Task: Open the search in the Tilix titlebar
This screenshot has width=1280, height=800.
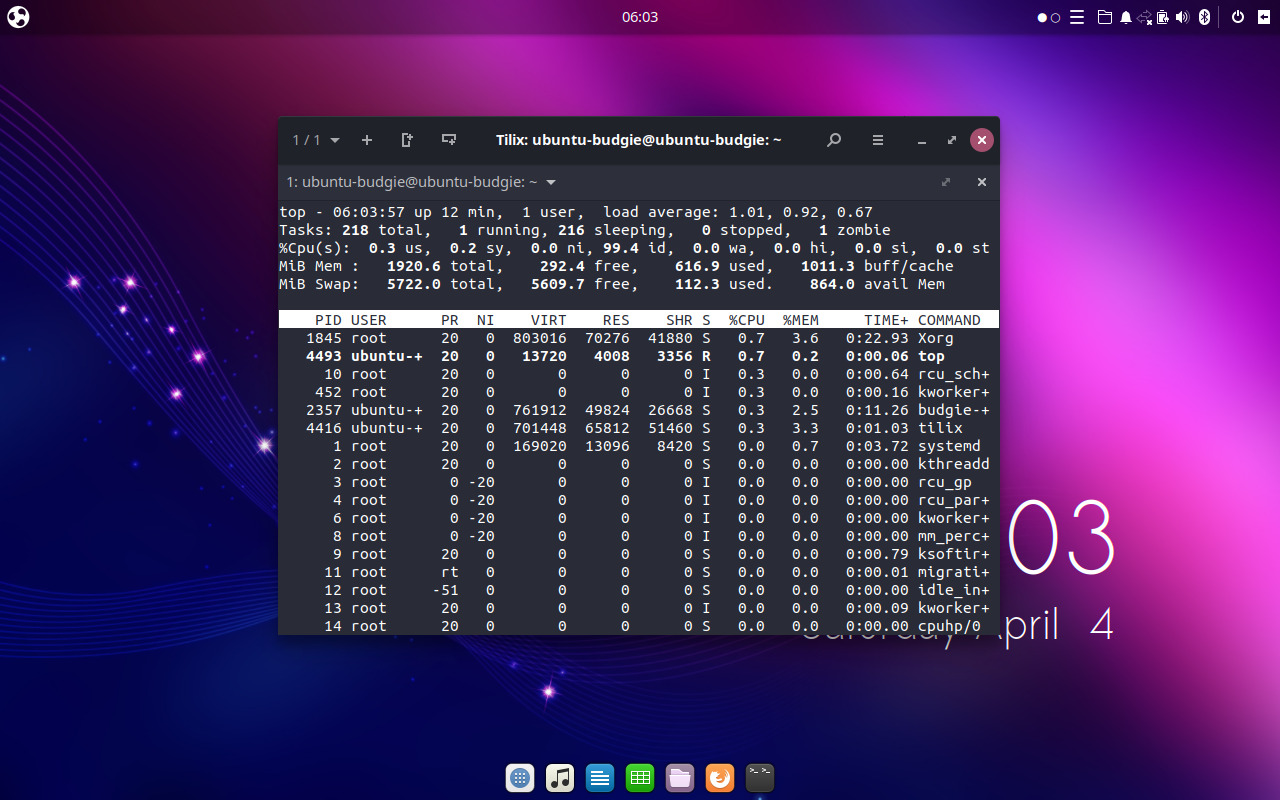Action: coord(833,140)
